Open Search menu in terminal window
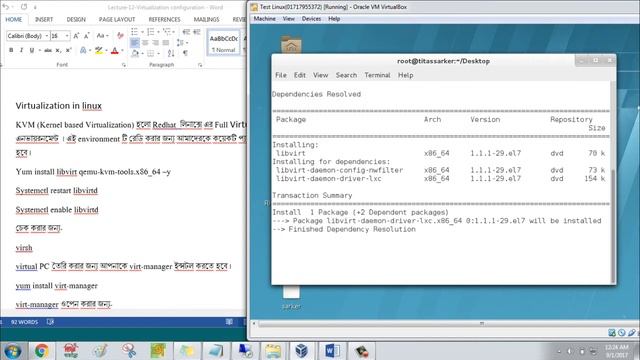The image size is (640, 360). point(346,75)
